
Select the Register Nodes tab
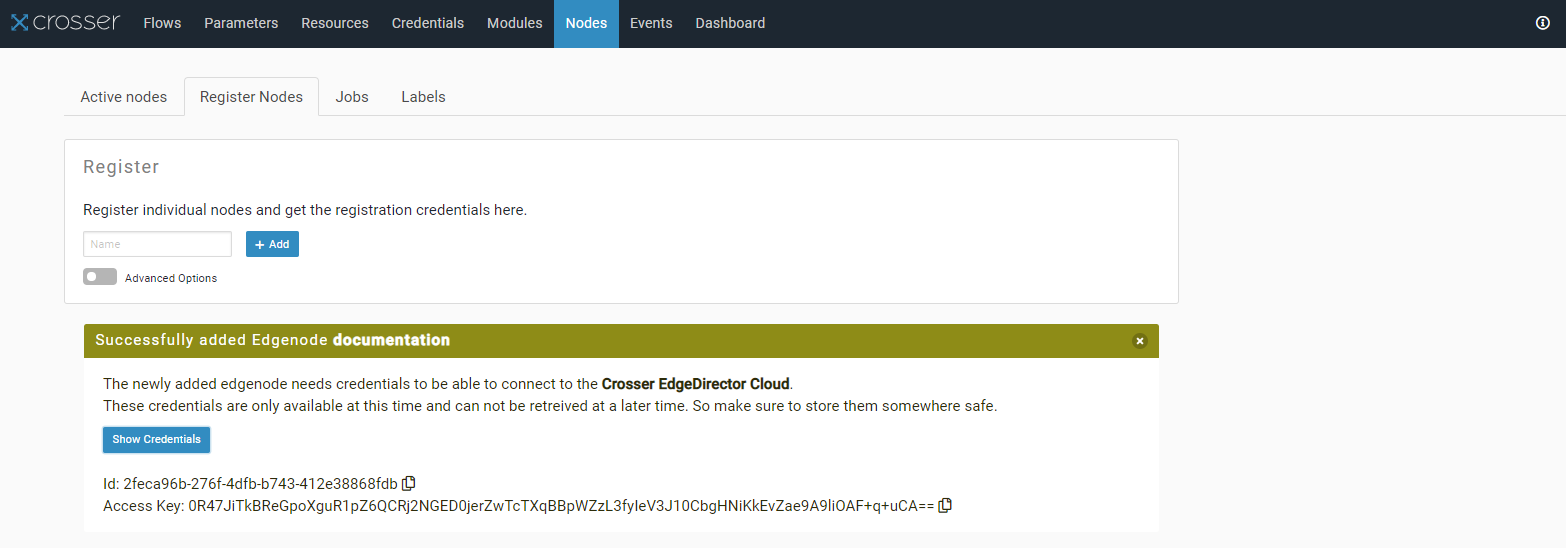(251, 97)
